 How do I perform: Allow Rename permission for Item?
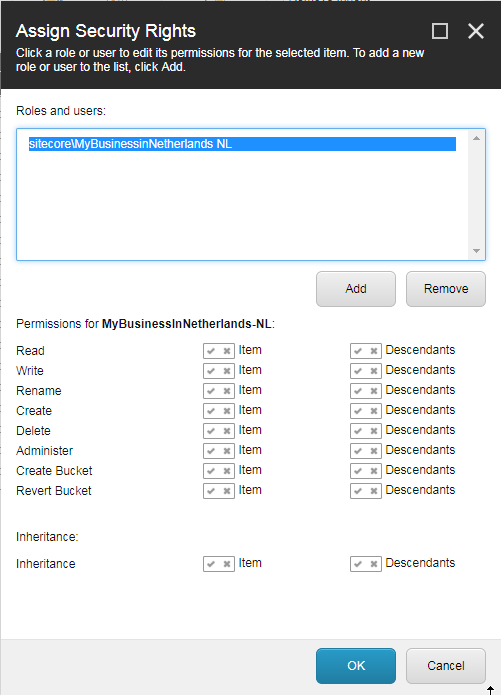click(211, 391)
